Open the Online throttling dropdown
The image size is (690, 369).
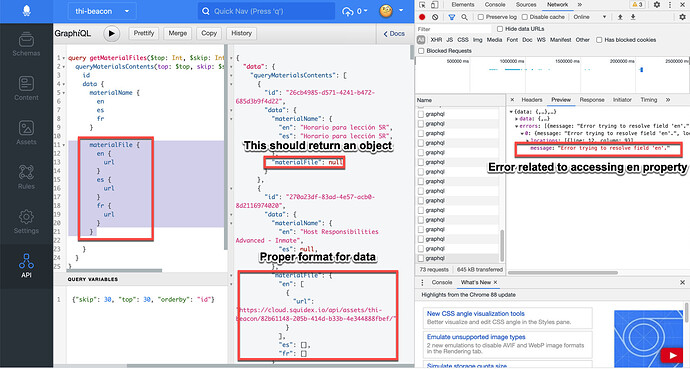click(590, 17)
